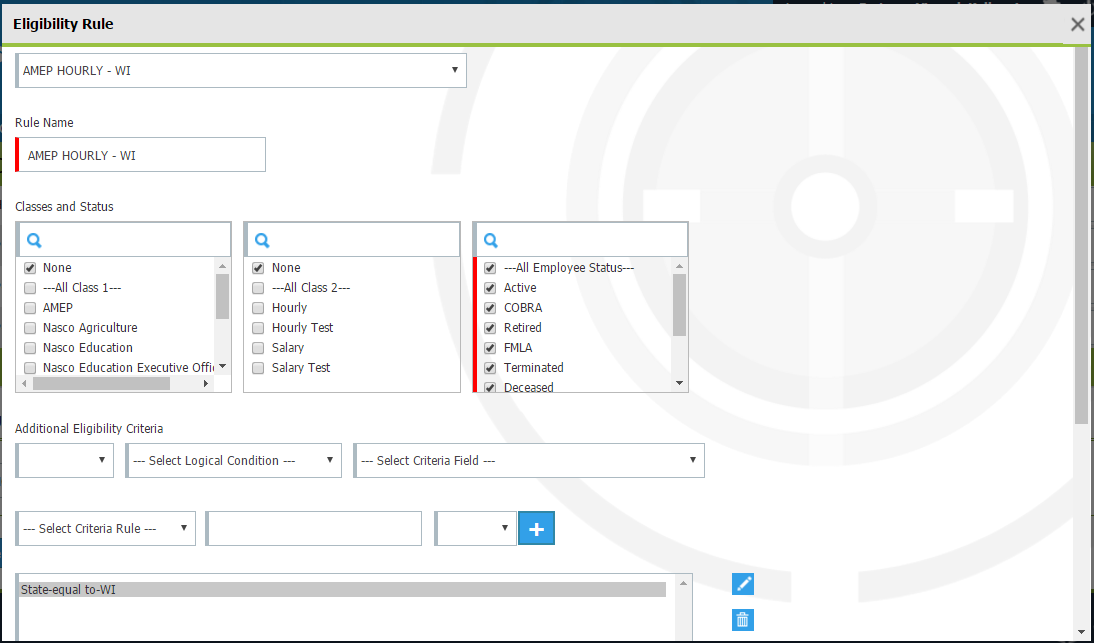Open the Select Criteria Rule dropdown
The height and width of the screenshot is (643, 1094).
[x=106, y=529]
